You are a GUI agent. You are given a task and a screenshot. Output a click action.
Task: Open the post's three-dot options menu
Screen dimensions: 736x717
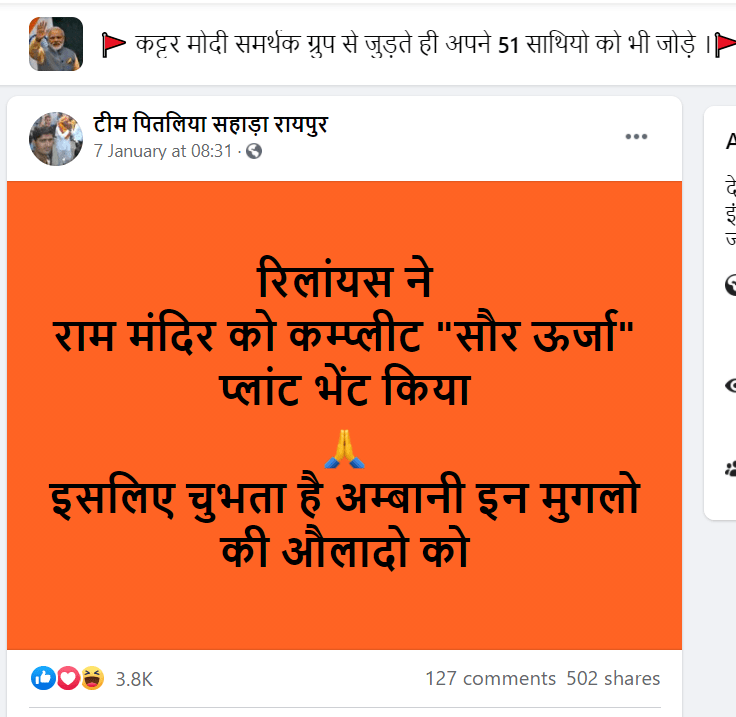[x=636, y=137]
